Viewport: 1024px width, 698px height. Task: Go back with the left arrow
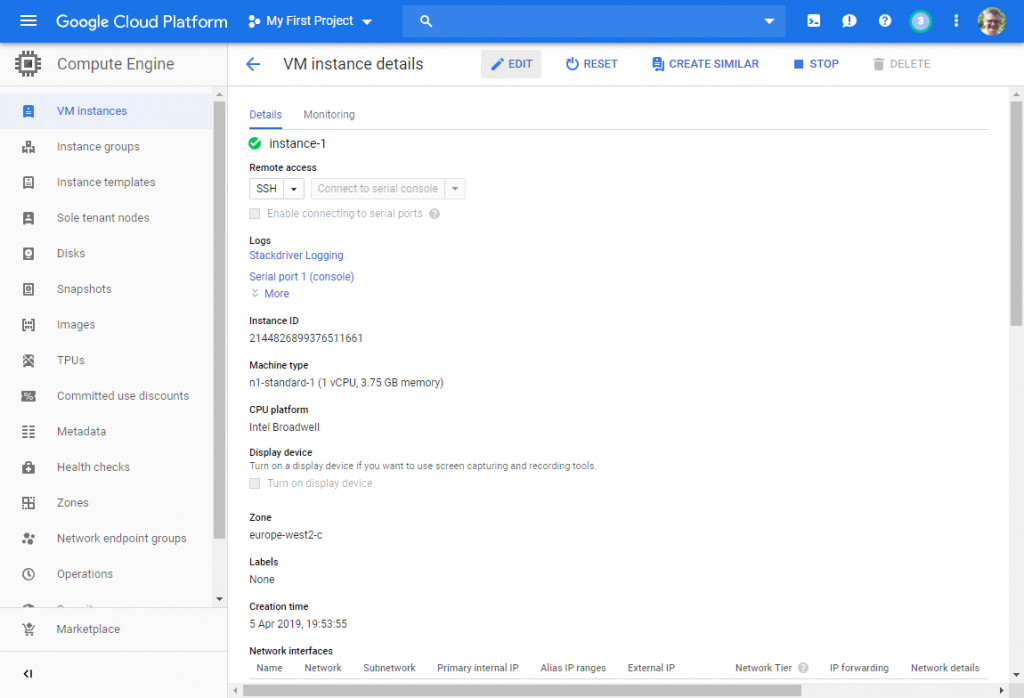click(253, 64)
